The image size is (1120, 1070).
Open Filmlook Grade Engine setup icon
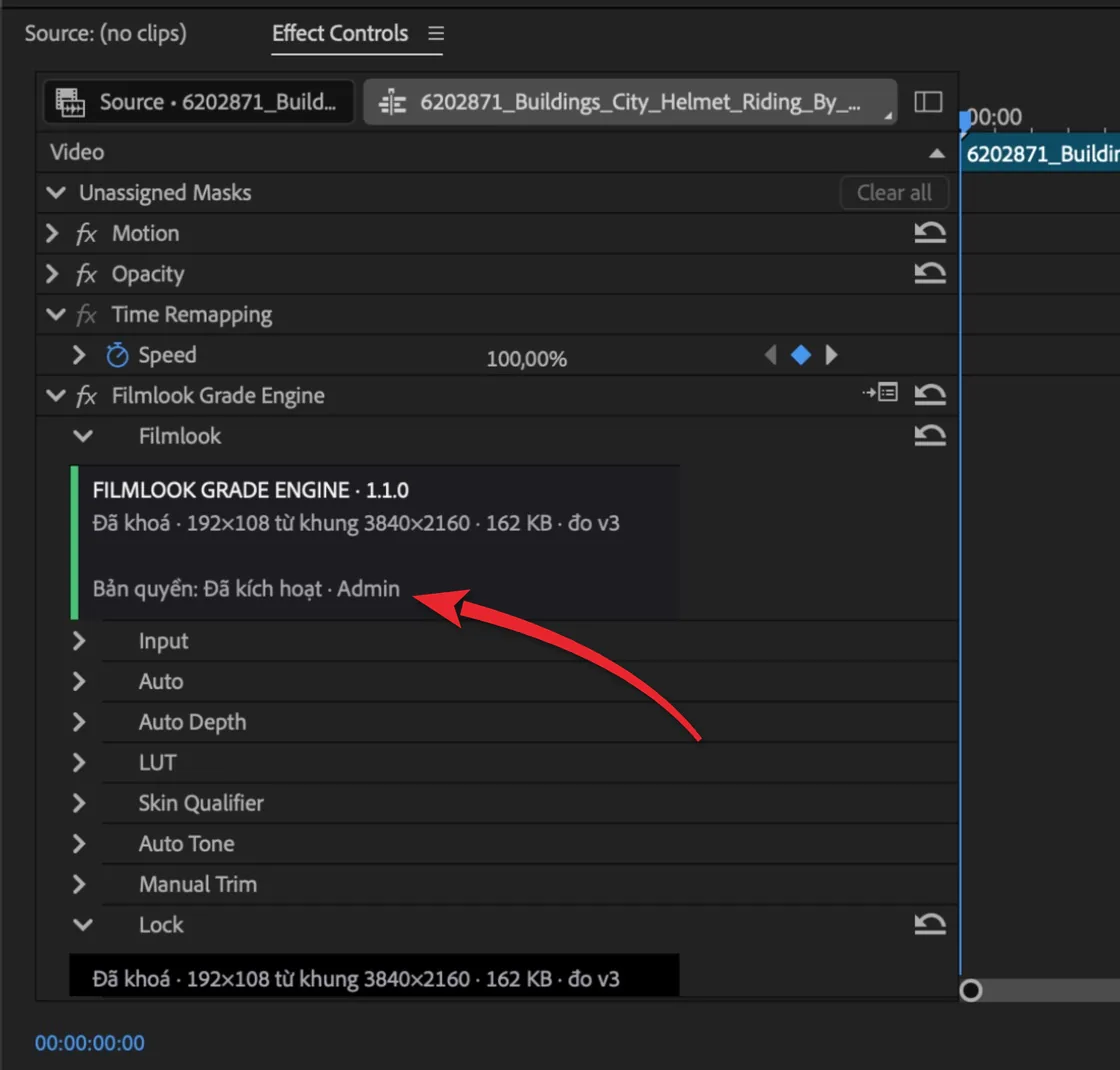[x=880, y=392]
